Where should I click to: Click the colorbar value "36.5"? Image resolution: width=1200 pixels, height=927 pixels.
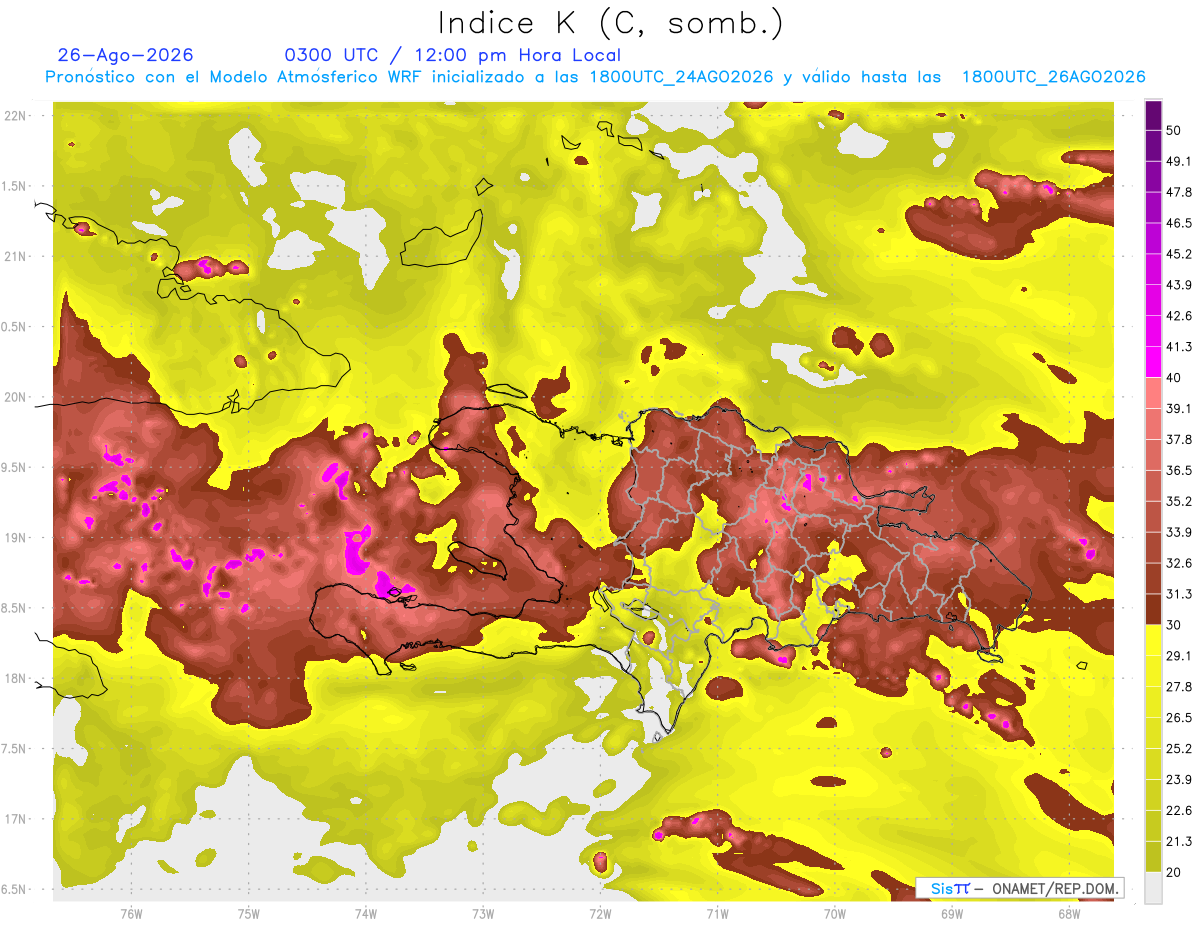tap(1178, 471)
